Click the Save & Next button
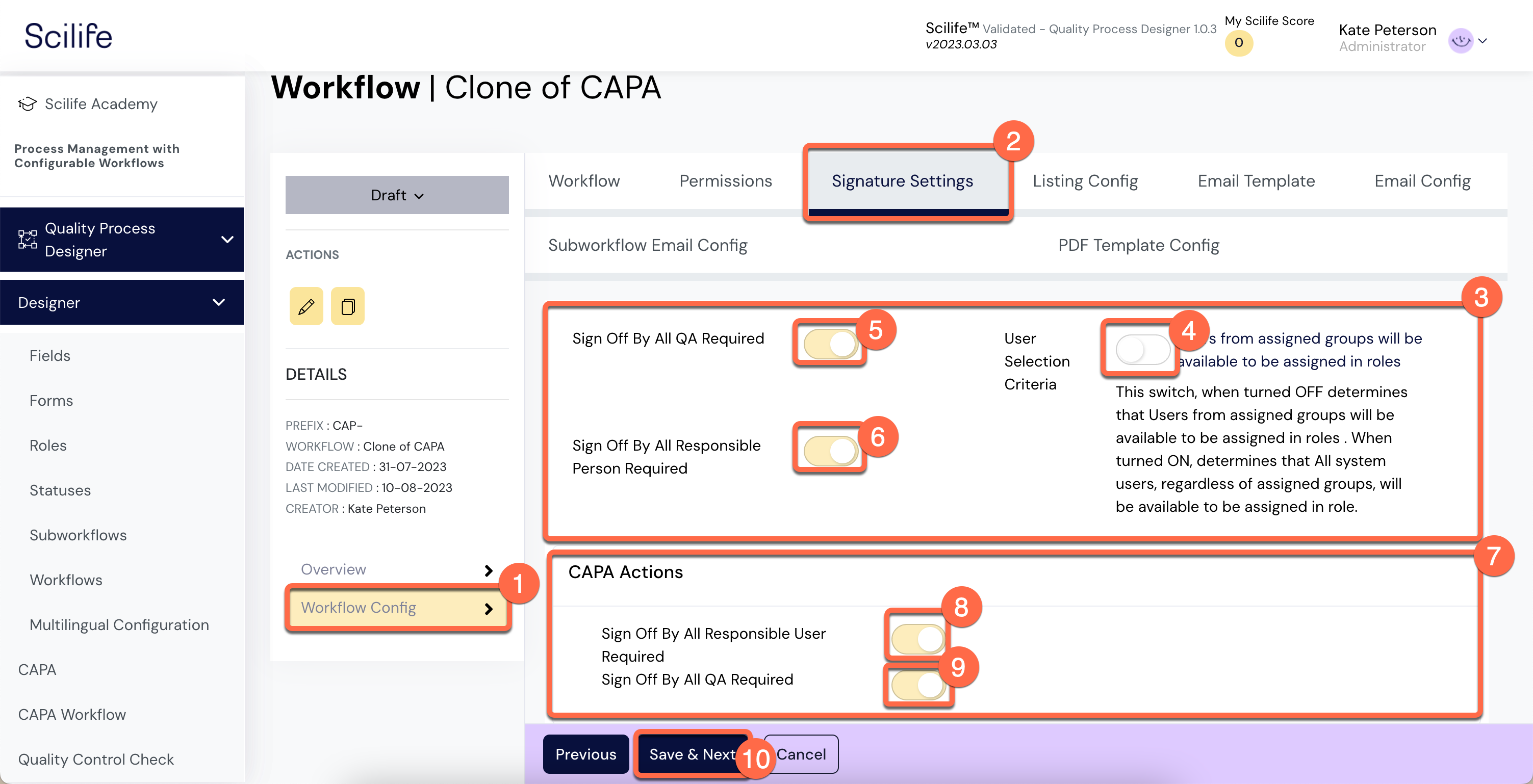The width and height of the screenshot is (1533, 784). tap(692, 753)
